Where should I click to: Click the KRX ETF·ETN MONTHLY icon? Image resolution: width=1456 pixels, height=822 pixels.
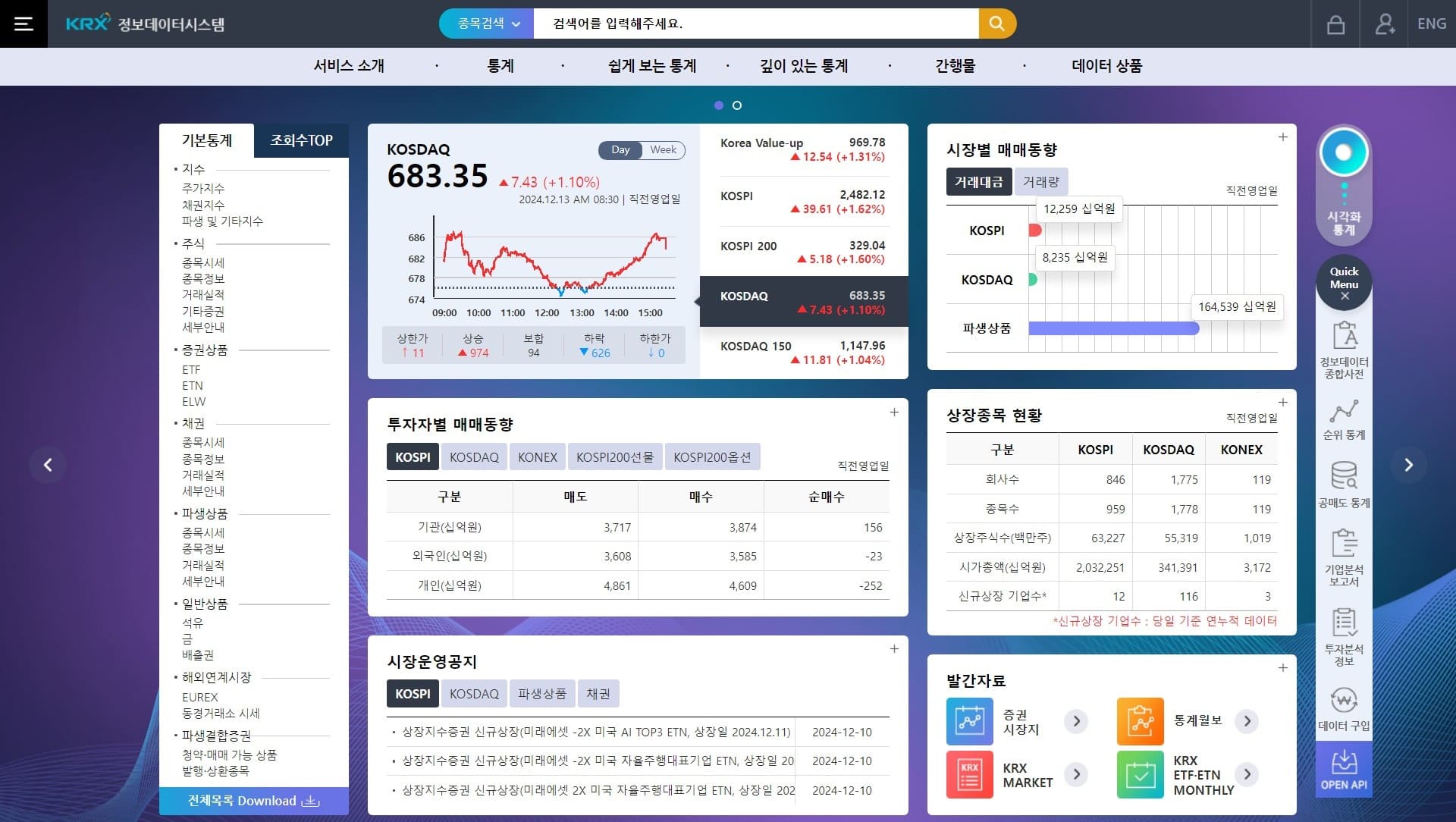coord(1140,774)
